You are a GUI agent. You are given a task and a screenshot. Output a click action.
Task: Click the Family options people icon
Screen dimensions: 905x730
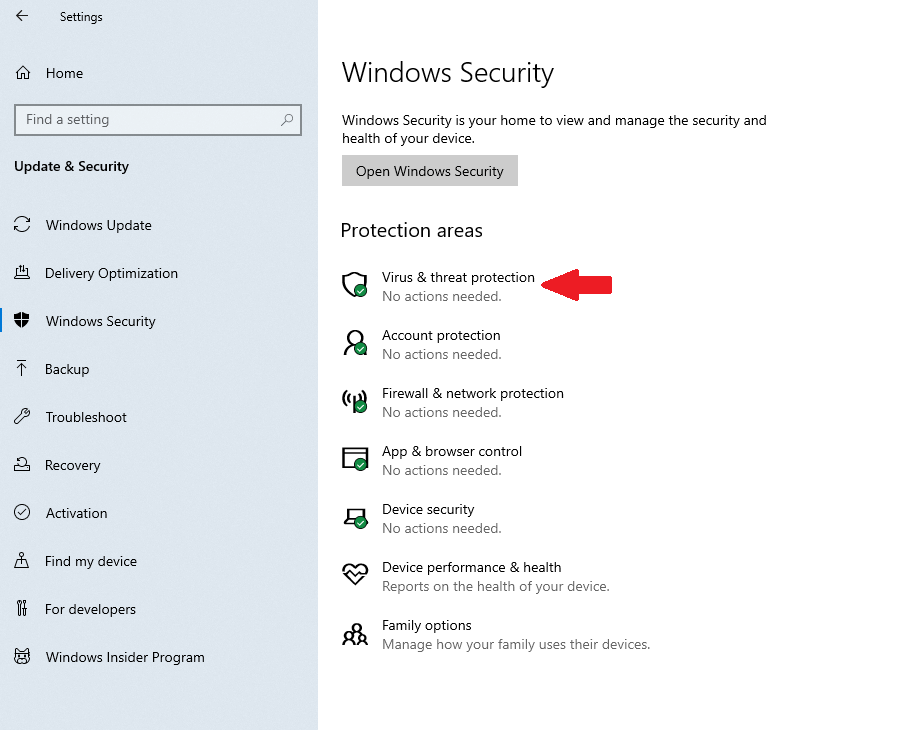[x=355, y=634]
